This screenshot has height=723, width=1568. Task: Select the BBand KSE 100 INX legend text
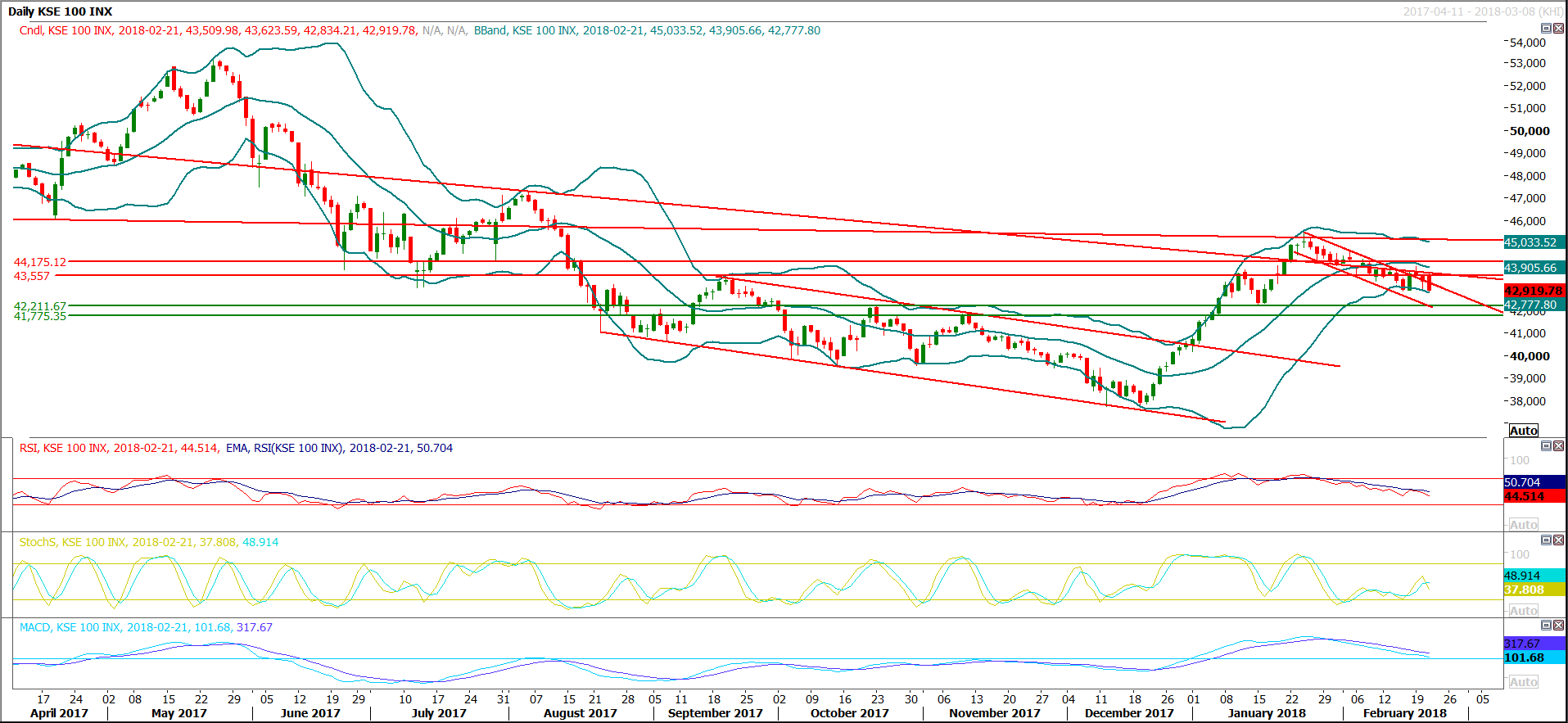pyautogui.click(x=647, y=30)
